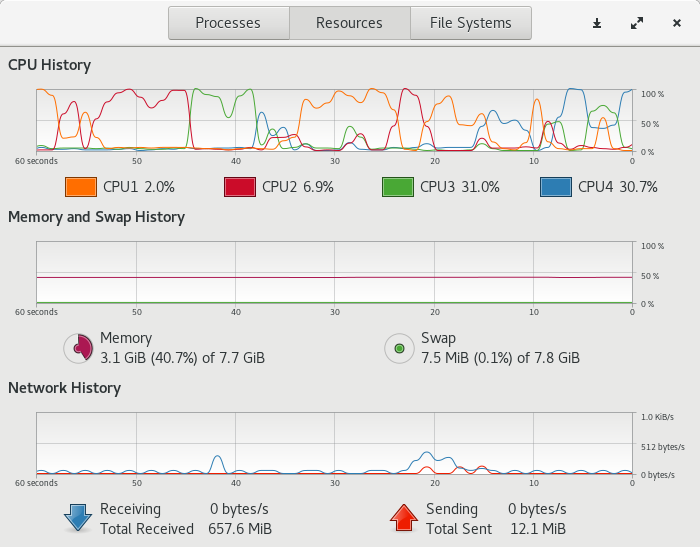Click the Total Received label
The image size is (700, 547).
pyautogui.click(x=147, y=529)
